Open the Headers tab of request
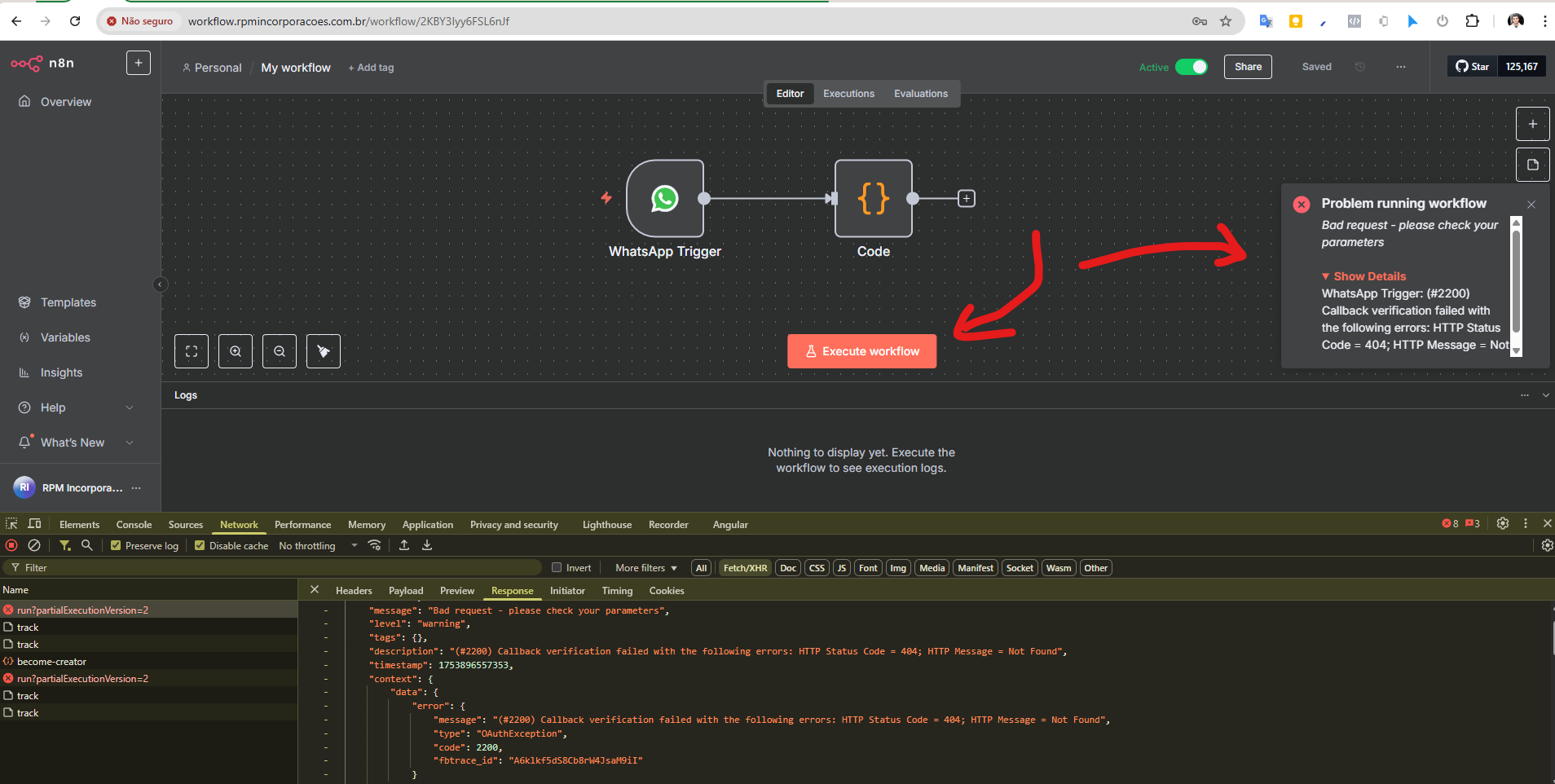The height and width of the screenshot is (784, 1555). pyautogui.click(x=354, y=590)
